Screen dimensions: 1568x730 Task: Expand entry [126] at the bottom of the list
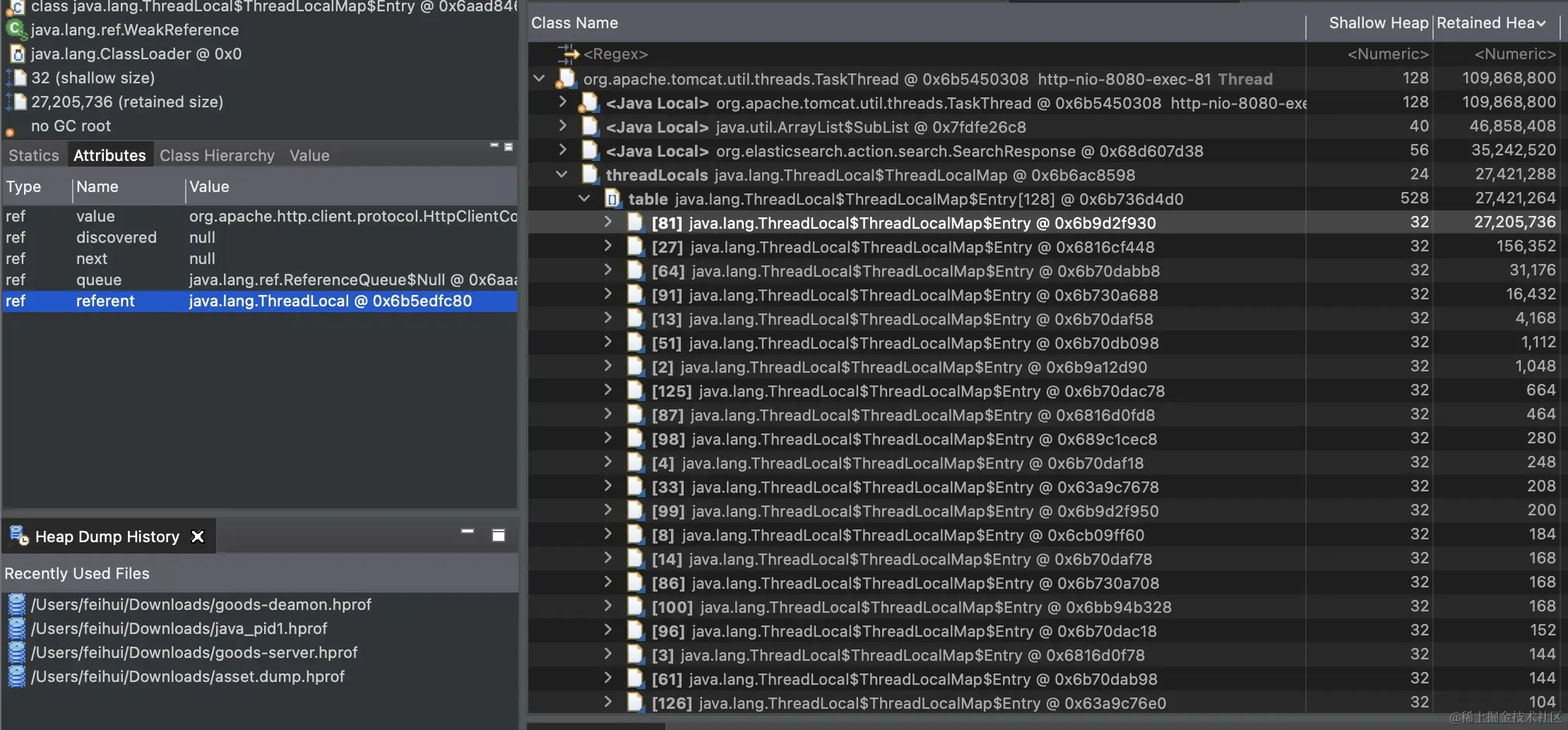coord(608,702)
